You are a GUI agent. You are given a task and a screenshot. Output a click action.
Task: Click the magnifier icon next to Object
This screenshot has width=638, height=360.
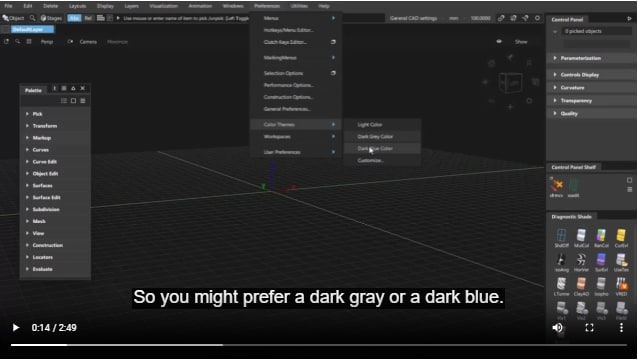pyautogui.click(x=32, y=18)
